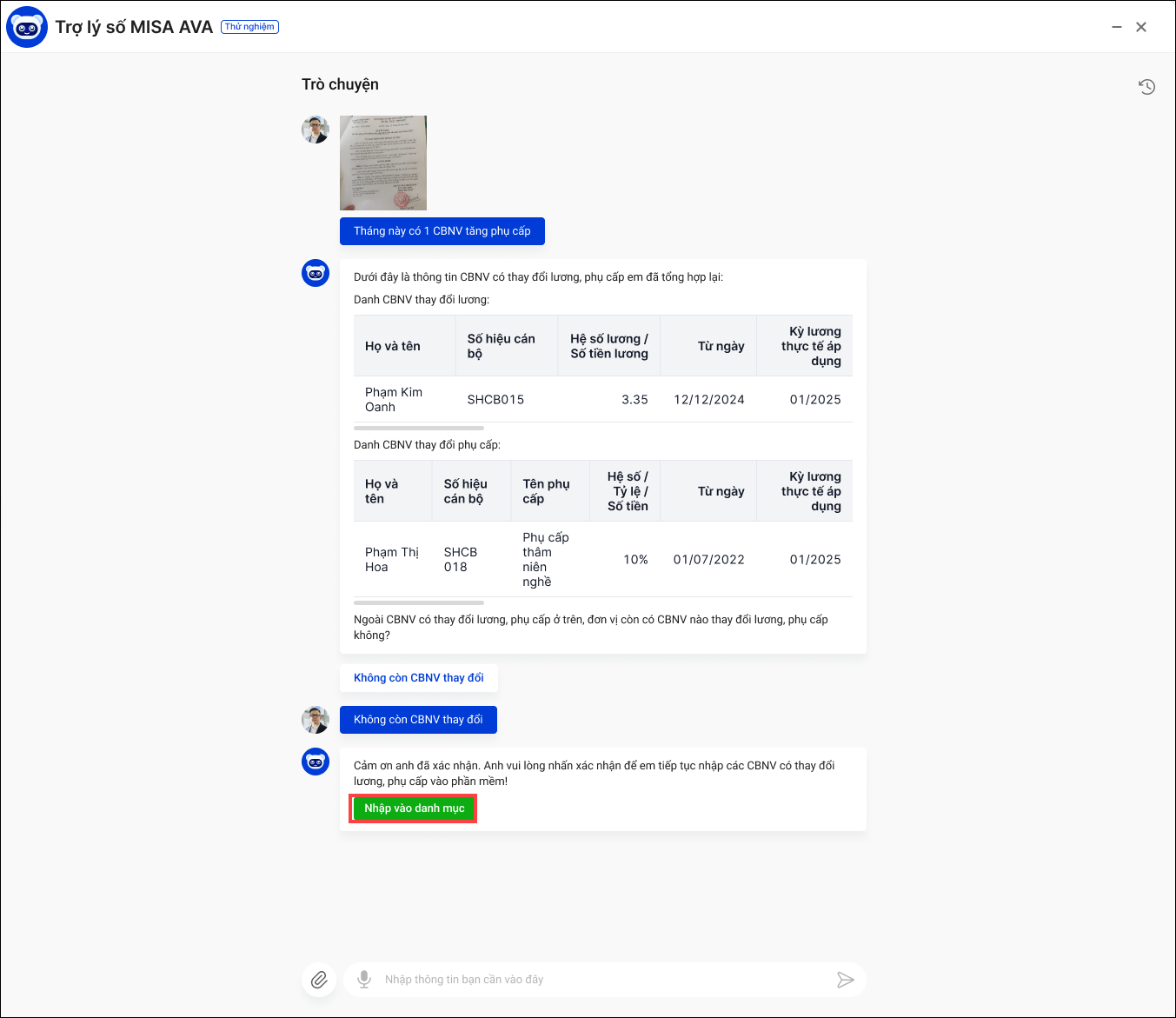Click the MISA AVA panda logo
1176x1018 pixels.
(27, 27)
